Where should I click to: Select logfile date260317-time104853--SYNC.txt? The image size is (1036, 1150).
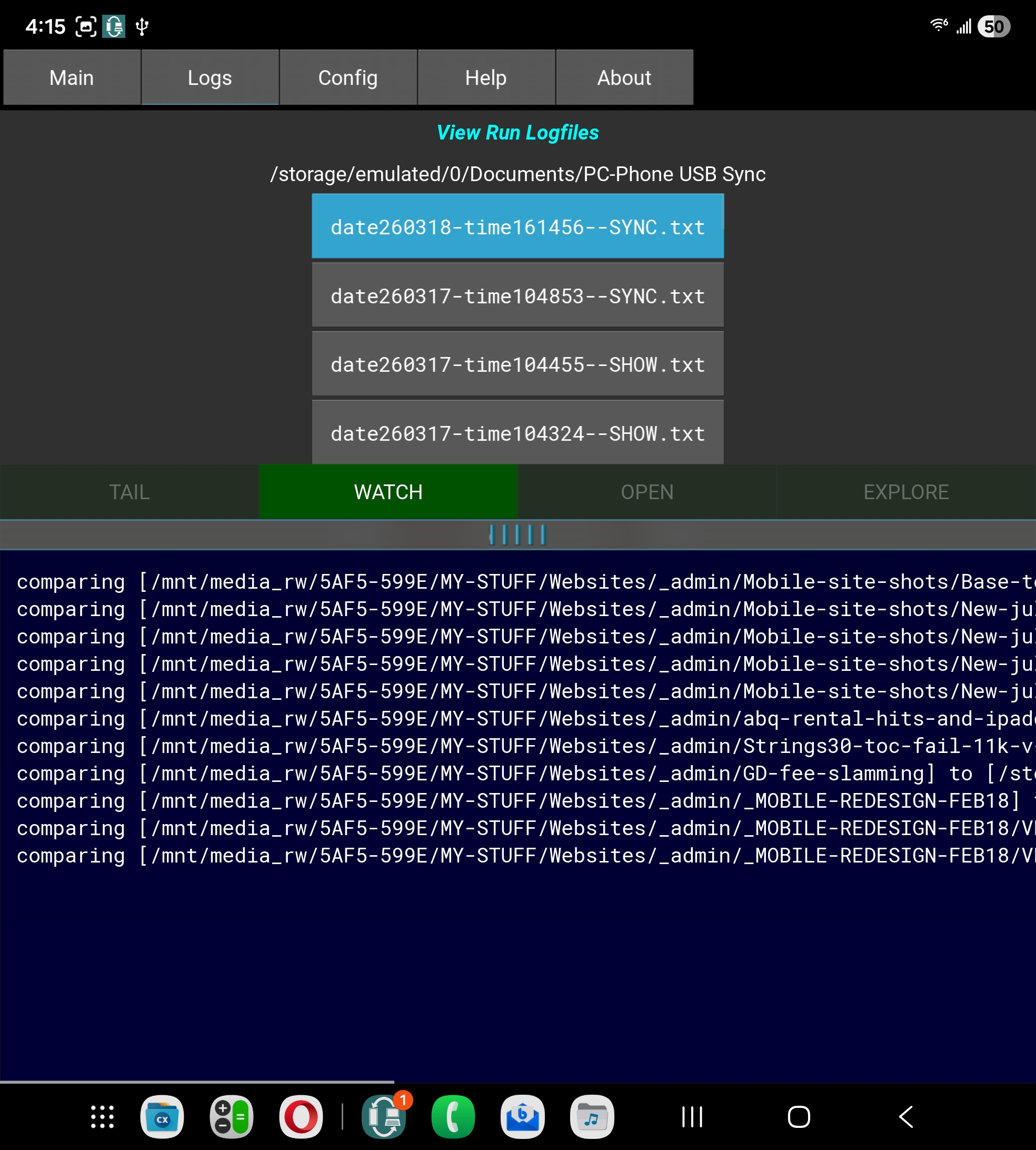tap(517, 296)
